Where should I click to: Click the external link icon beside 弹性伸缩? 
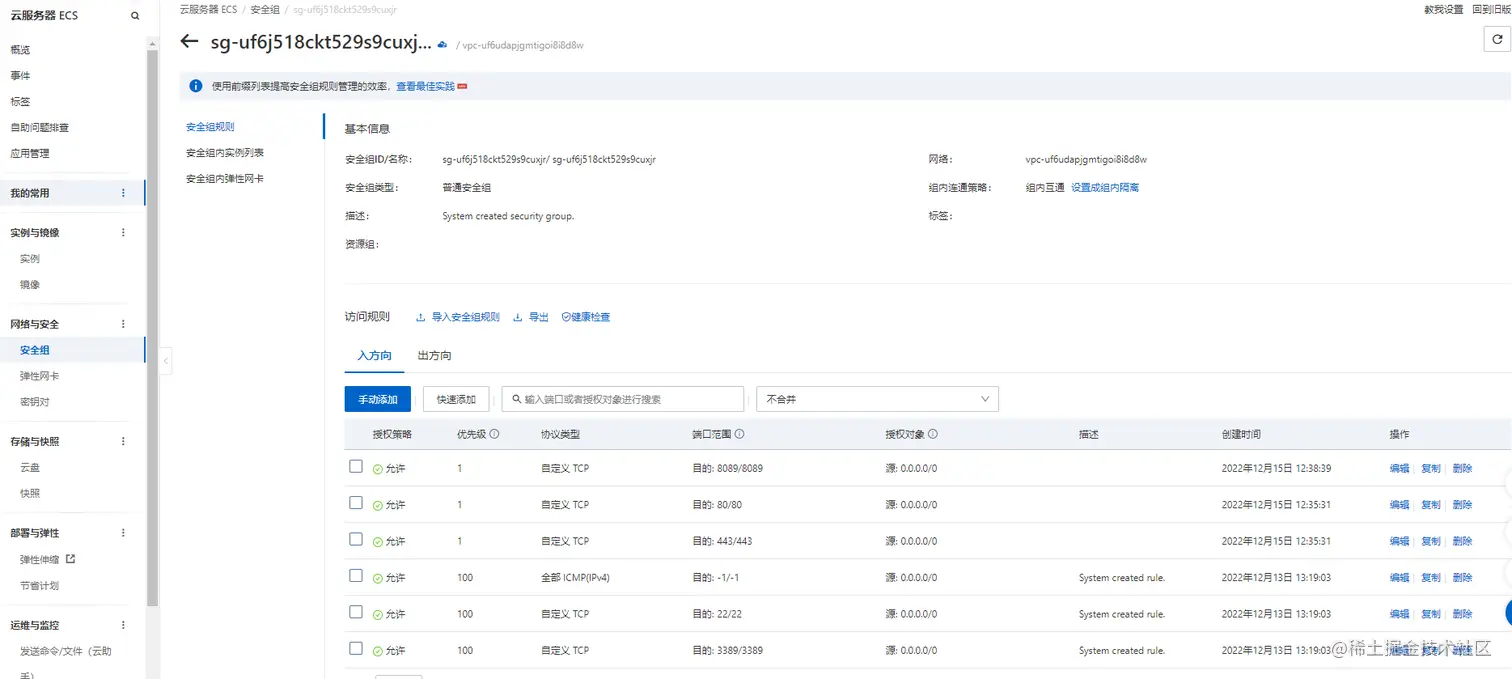[71, 559]
